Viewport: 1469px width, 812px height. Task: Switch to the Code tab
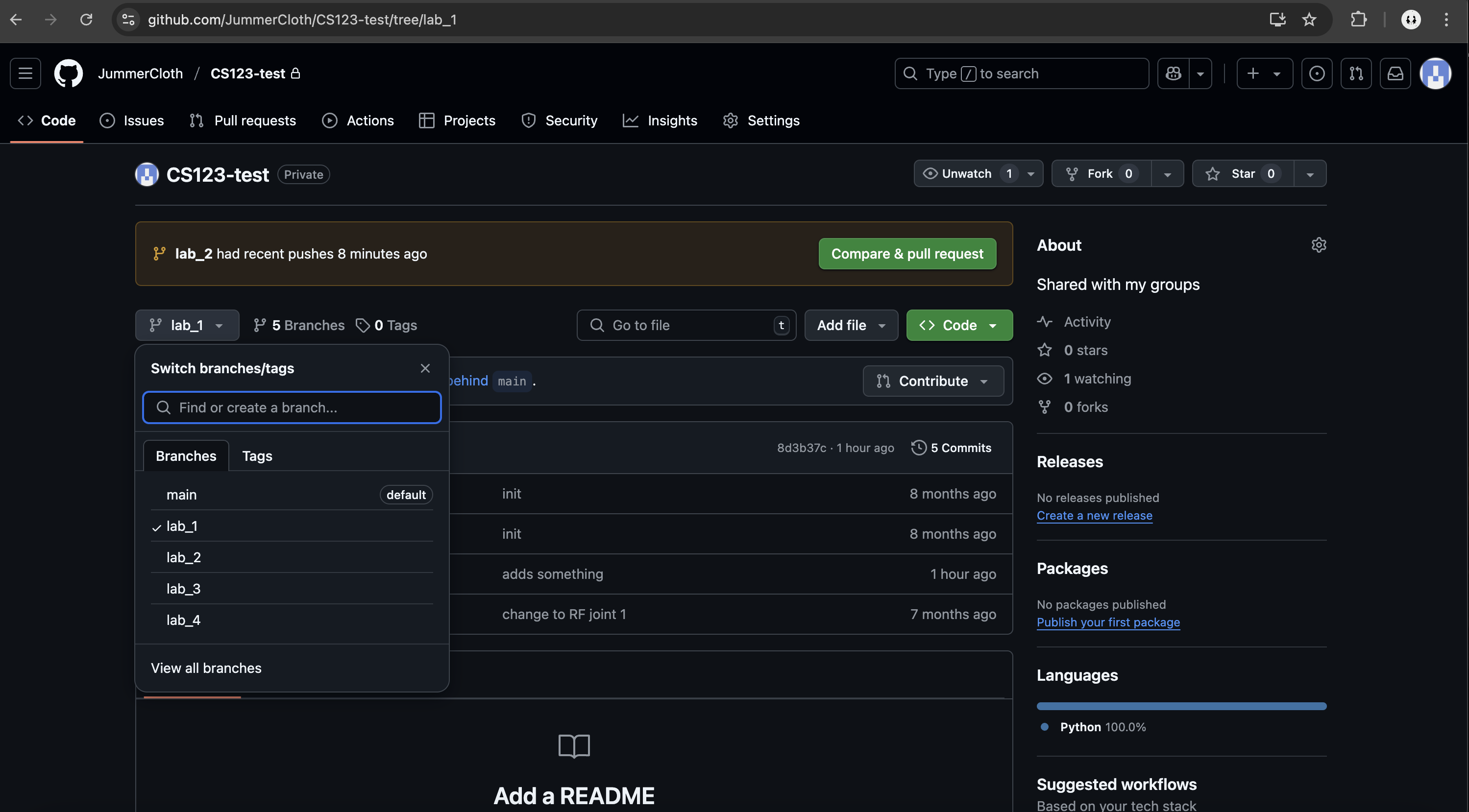coord(47,120)
